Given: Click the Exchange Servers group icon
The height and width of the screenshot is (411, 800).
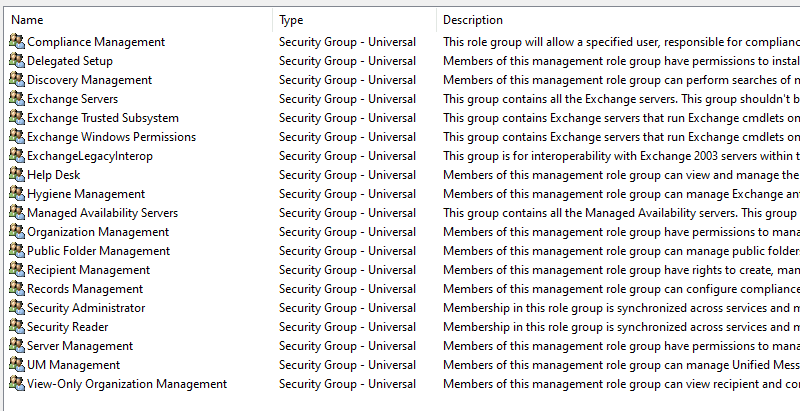Looking at the screenshot, I should coord(17,99).
